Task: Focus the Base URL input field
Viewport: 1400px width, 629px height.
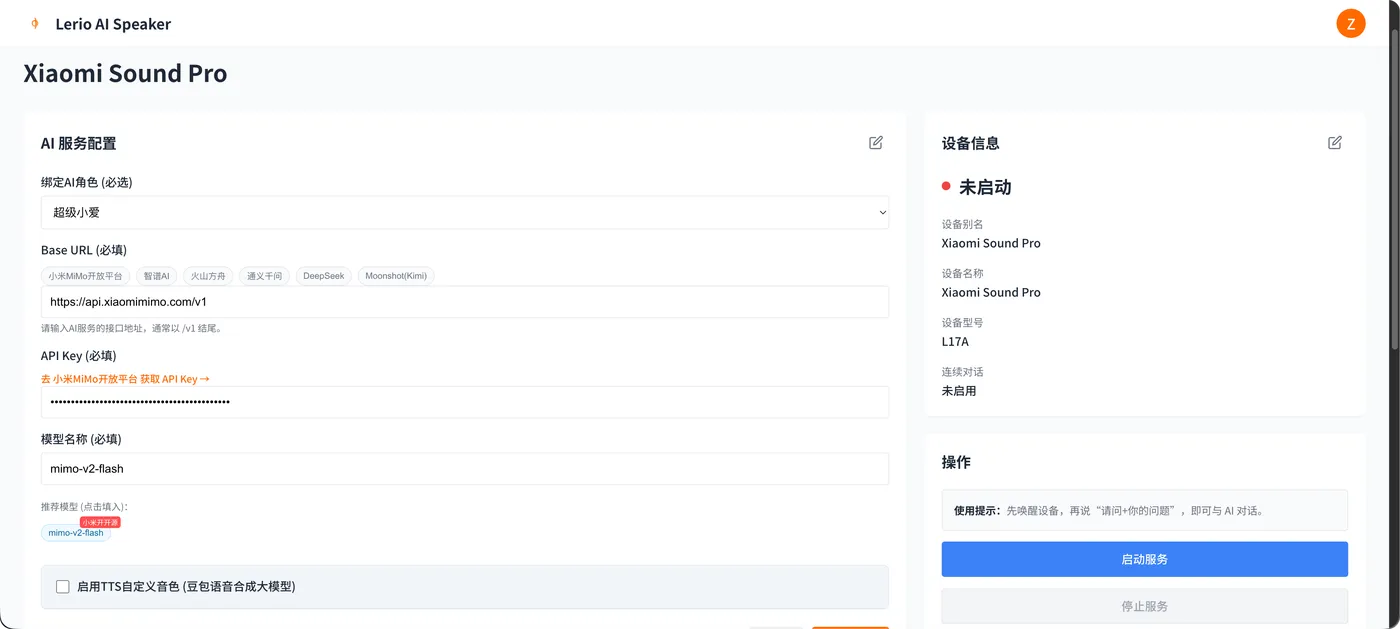Action: pyautogui.click(x=465, y=302)
